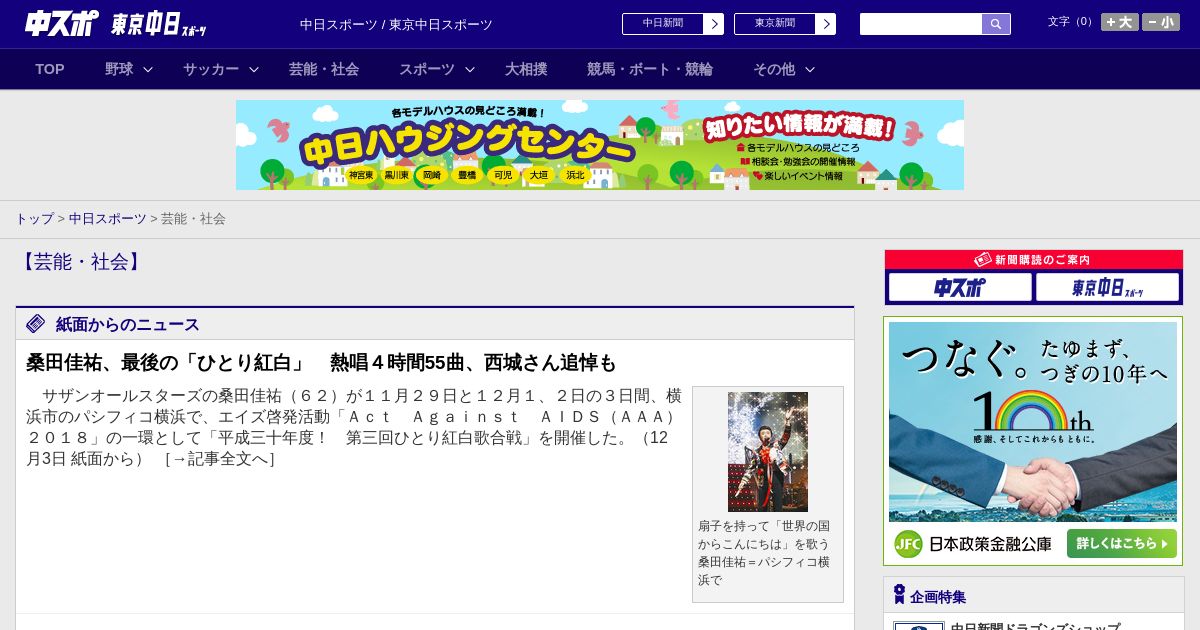The height and width of the screenshot is (630, 1200).
Task: Select 芸能・社会 navigation item
Action: (x=324, y=69)
